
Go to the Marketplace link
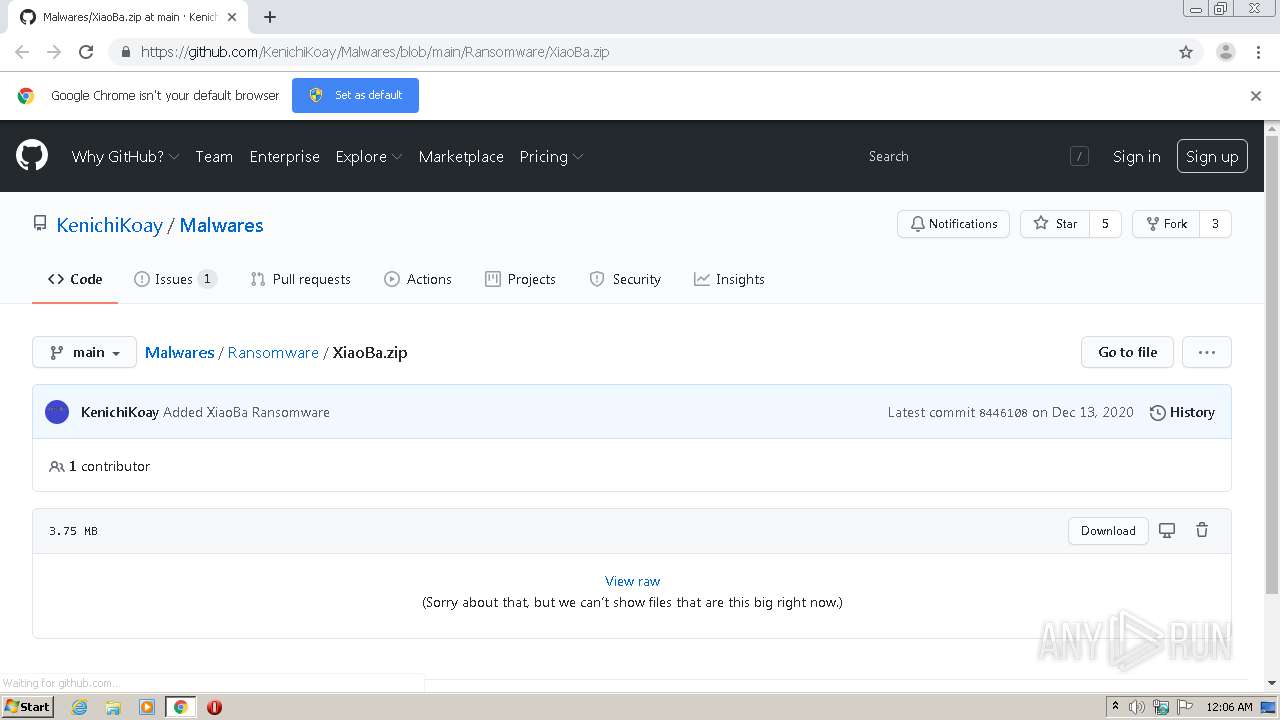(461, 157)
